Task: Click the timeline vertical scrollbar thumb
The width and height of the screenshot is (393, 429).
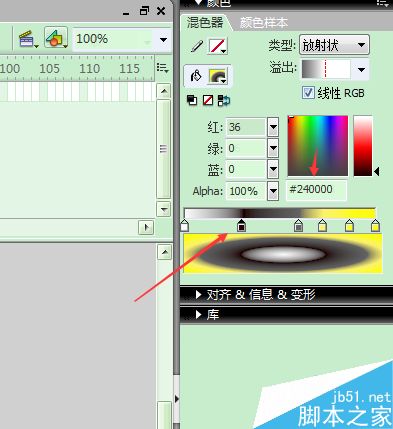Action: click(x=164, y=149)
